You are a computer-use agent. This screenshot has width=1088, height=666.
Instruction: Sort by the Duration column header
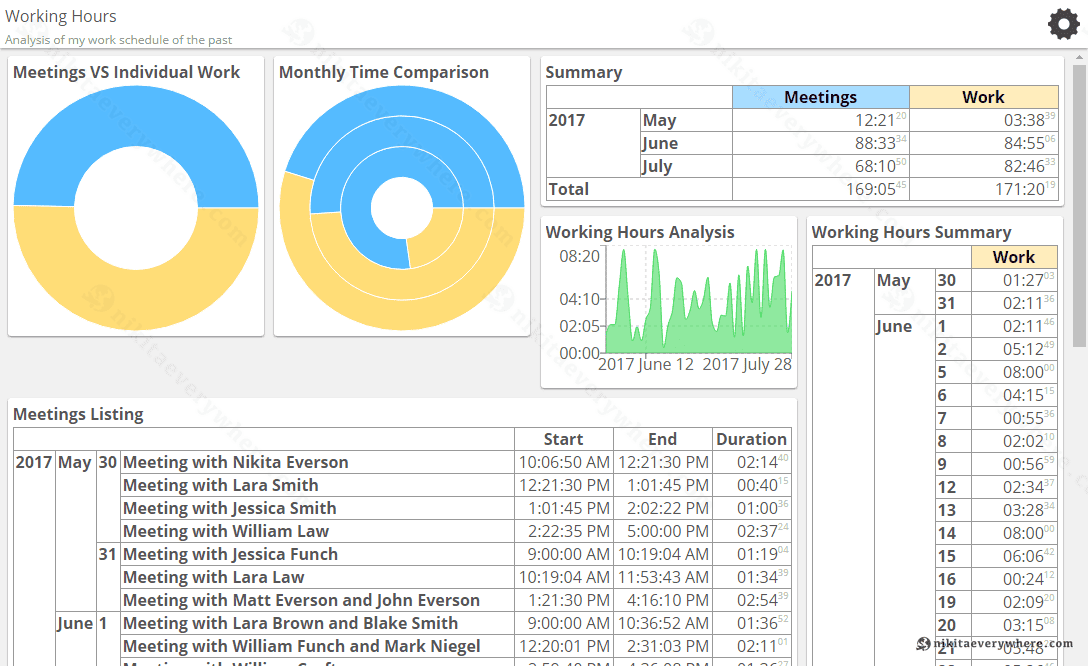coord(751,439)
